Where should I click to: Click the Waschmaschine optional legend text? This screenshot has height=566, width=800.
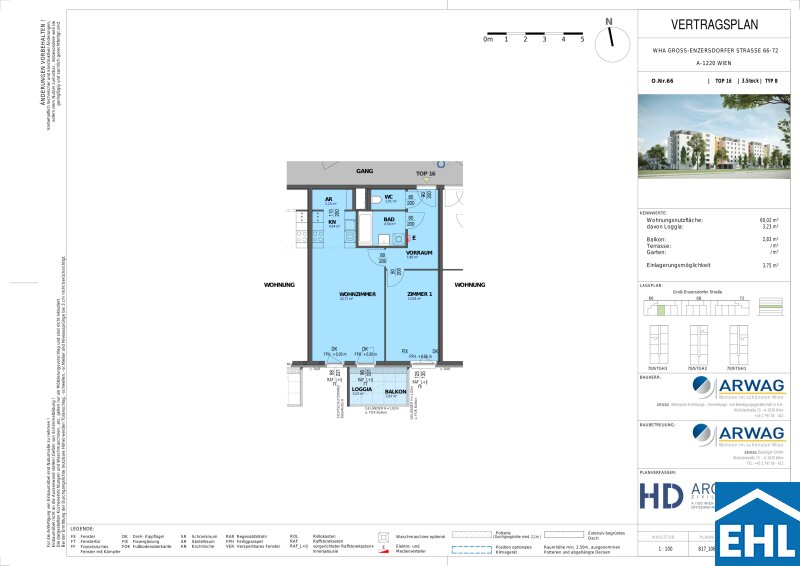coord(420,536)
